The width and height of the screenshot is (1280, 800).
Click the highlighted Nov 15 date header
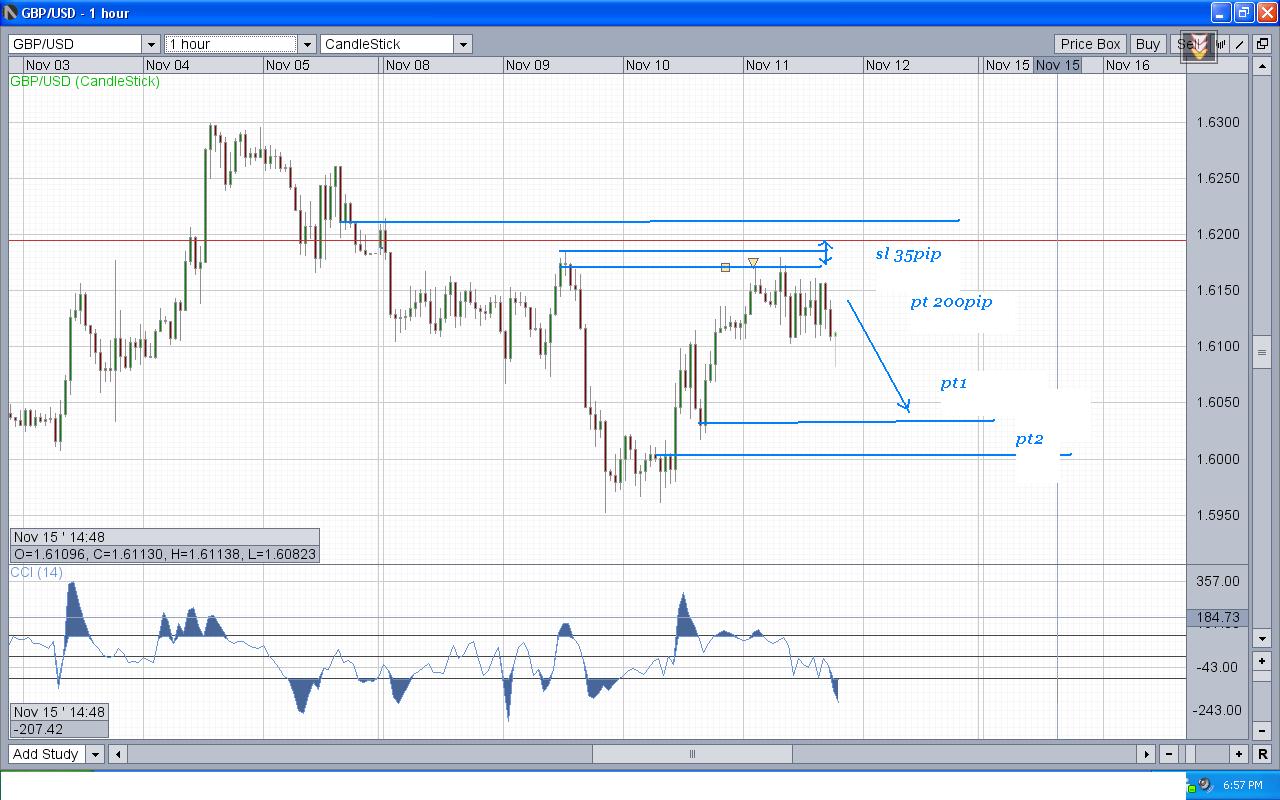pyautogui.click(x=1057, y=65)
